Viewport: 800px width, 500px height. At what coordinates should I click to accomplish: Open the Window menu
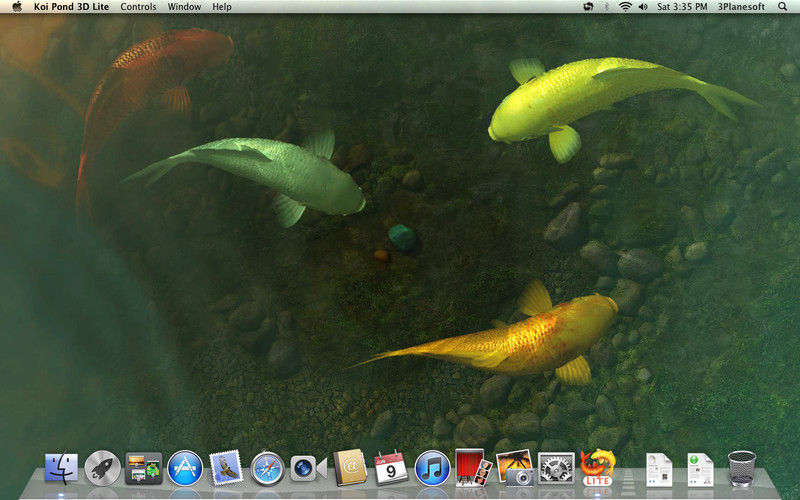click(x=184, y=7)
